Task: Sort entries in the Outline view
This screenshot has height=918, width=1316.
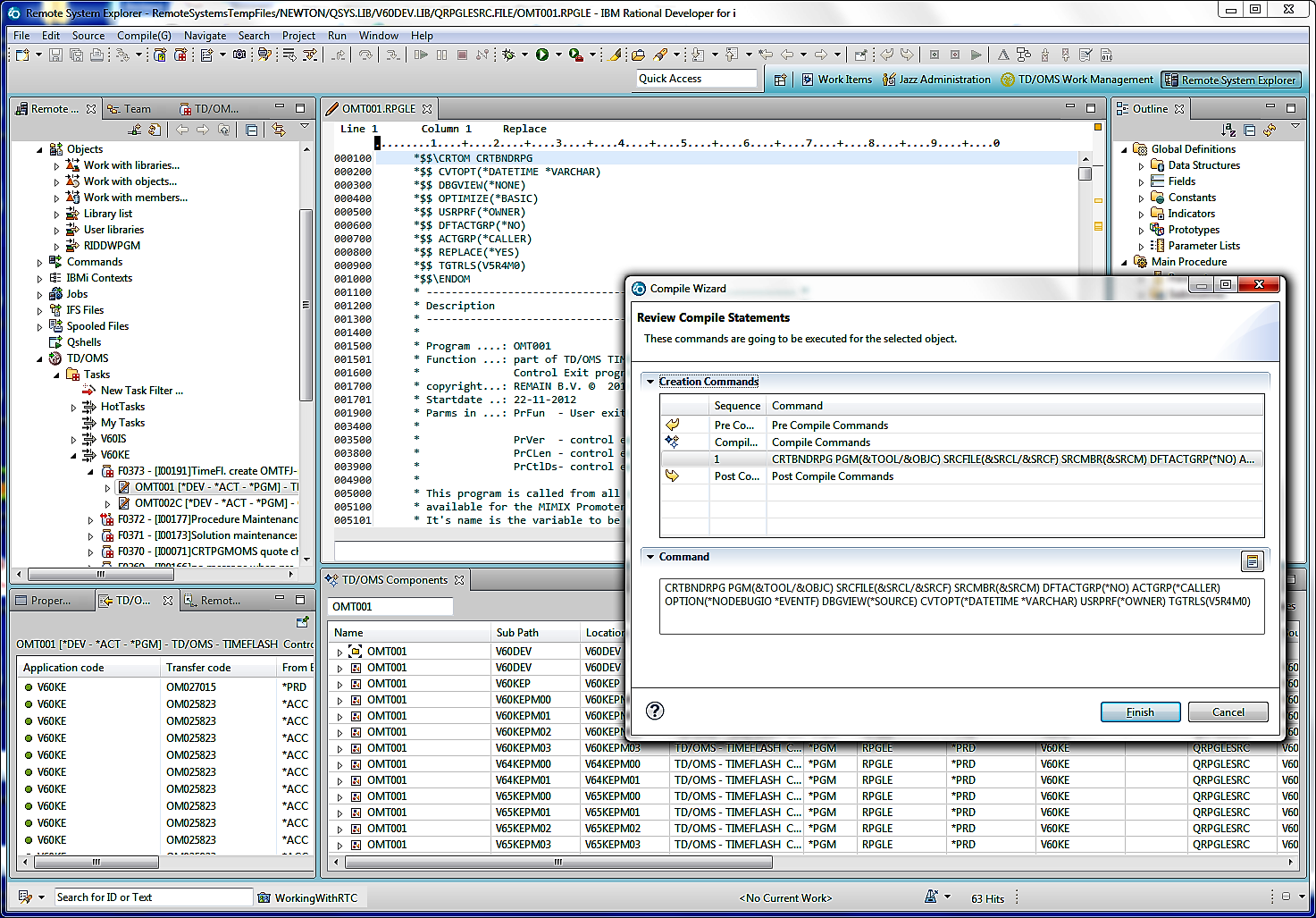Action: tap(1230, 129)
